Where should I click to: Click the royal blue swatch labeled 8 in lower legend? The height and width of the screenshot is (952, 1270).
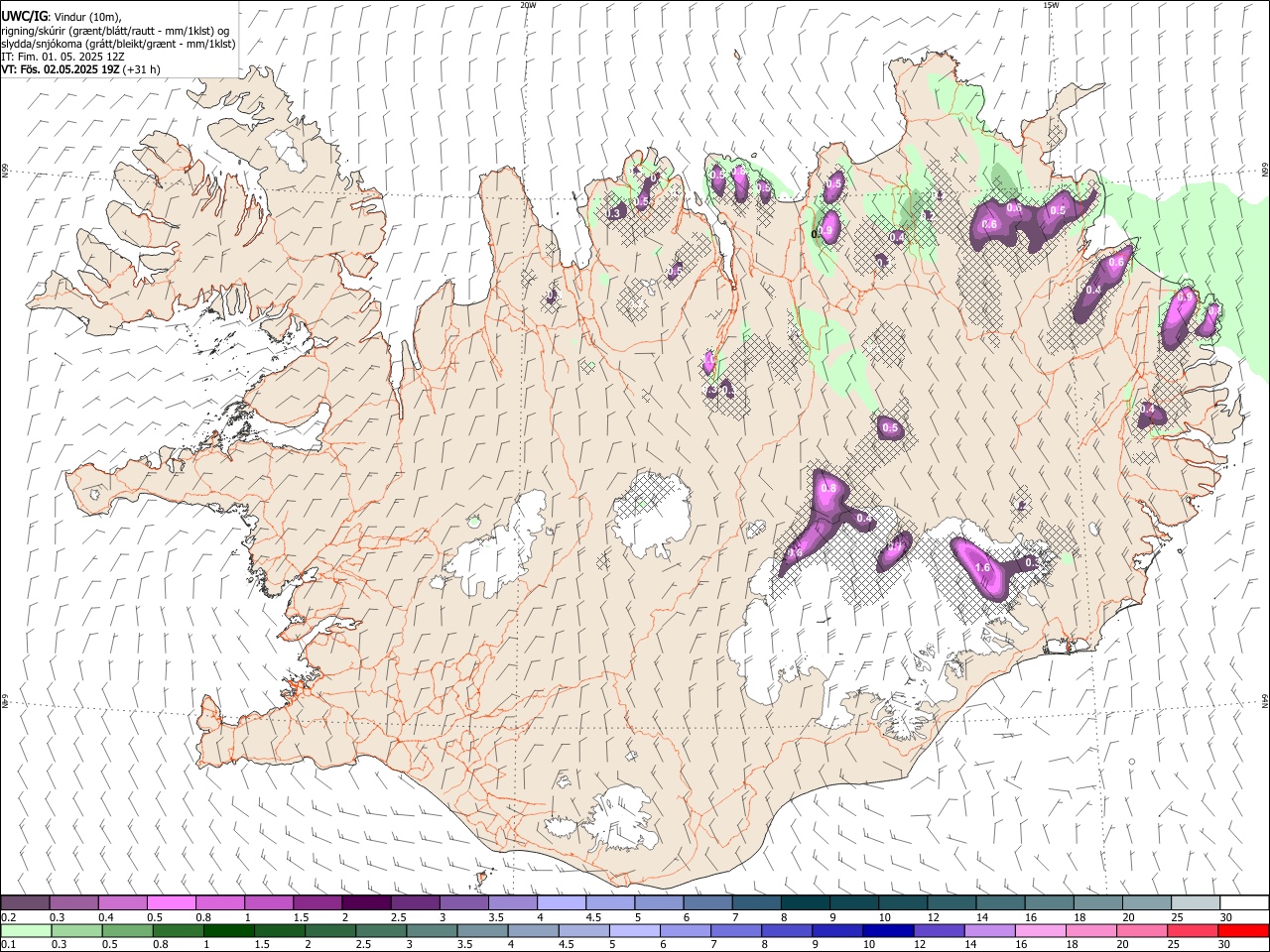(x=786, y=930)
